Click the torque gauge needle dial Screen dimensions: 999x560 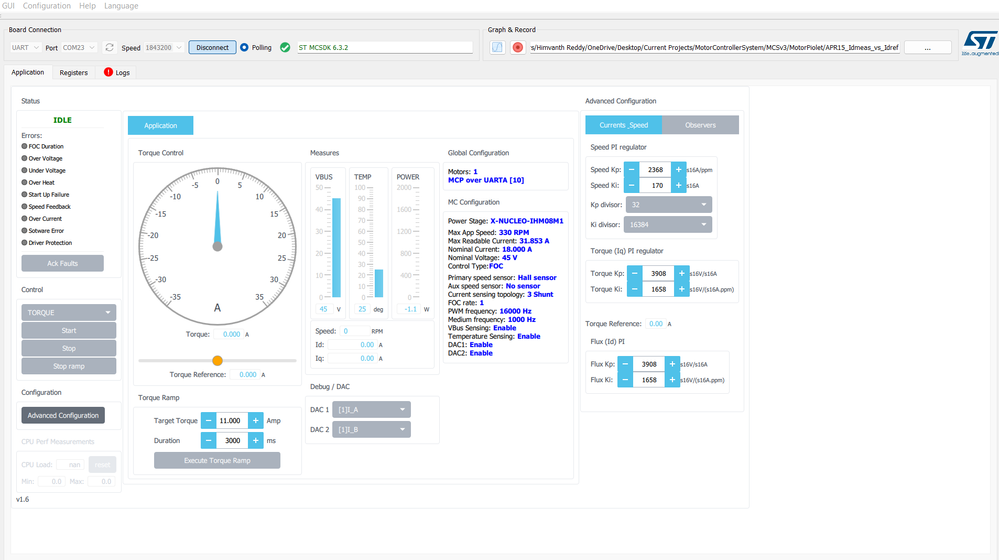[x=217, y=246]
